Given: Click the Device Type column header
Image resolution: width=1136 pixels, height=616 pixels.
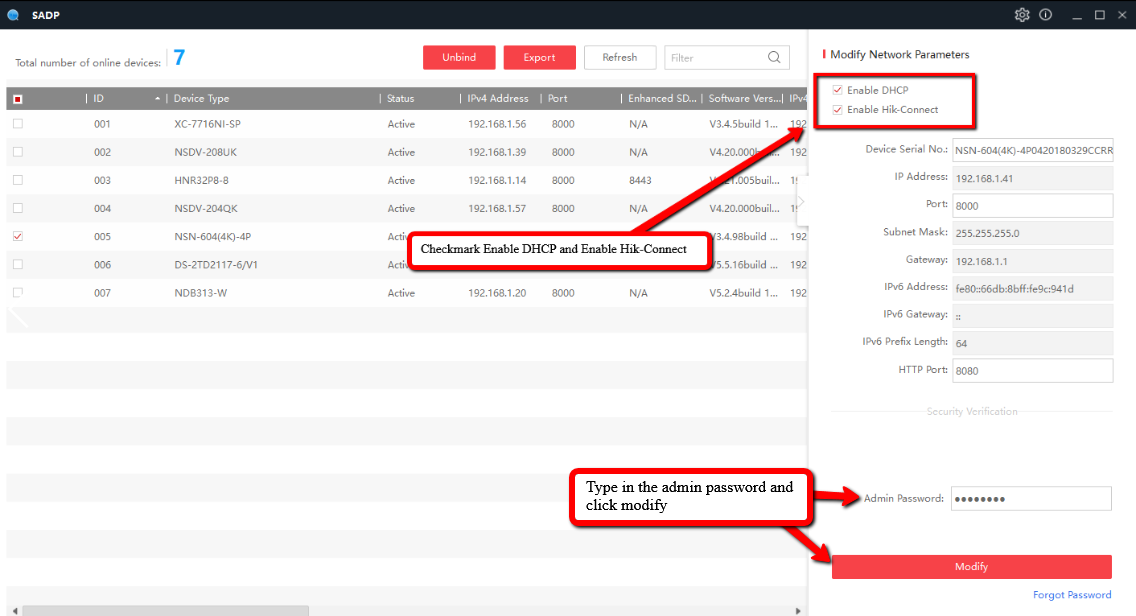Looking at the screenshot, I should pyautogui.click(x=201, y=99).
